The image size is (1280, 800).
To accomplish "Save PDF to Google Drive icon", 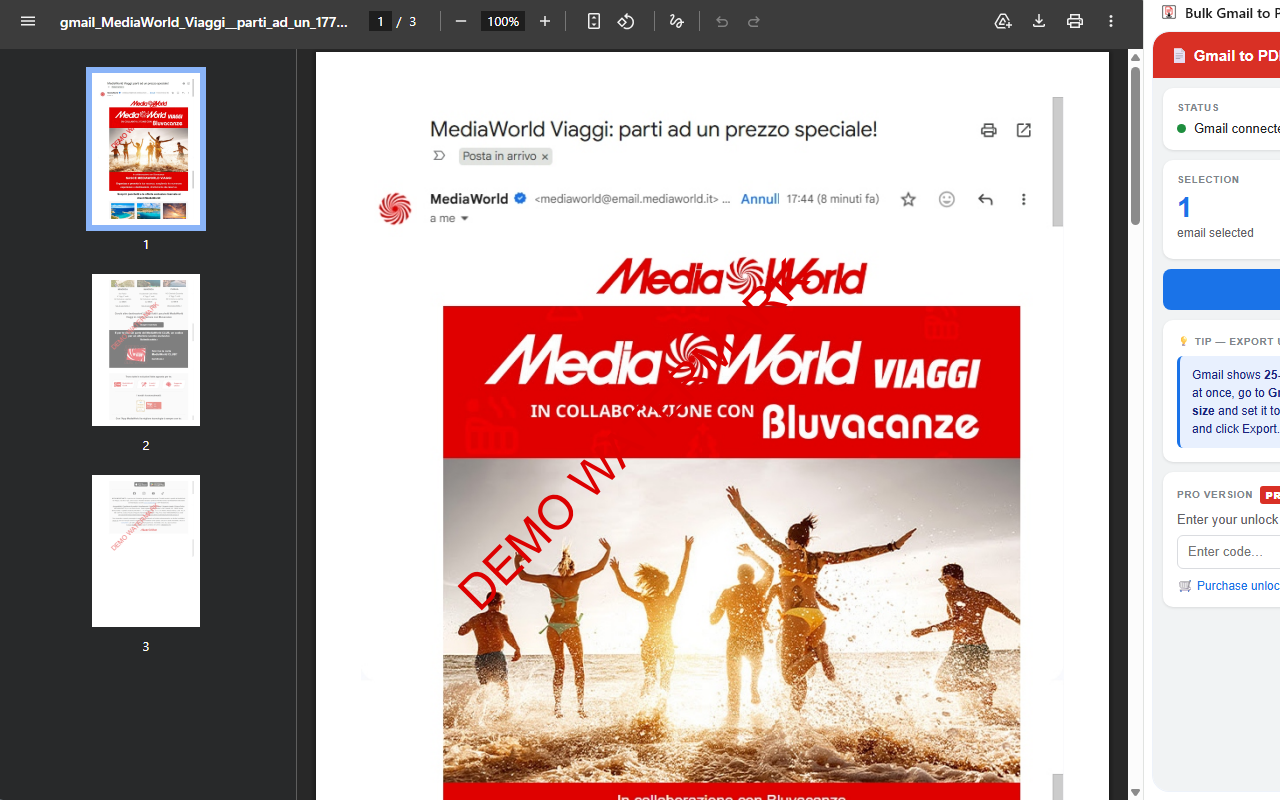I will pos(1003,21).
